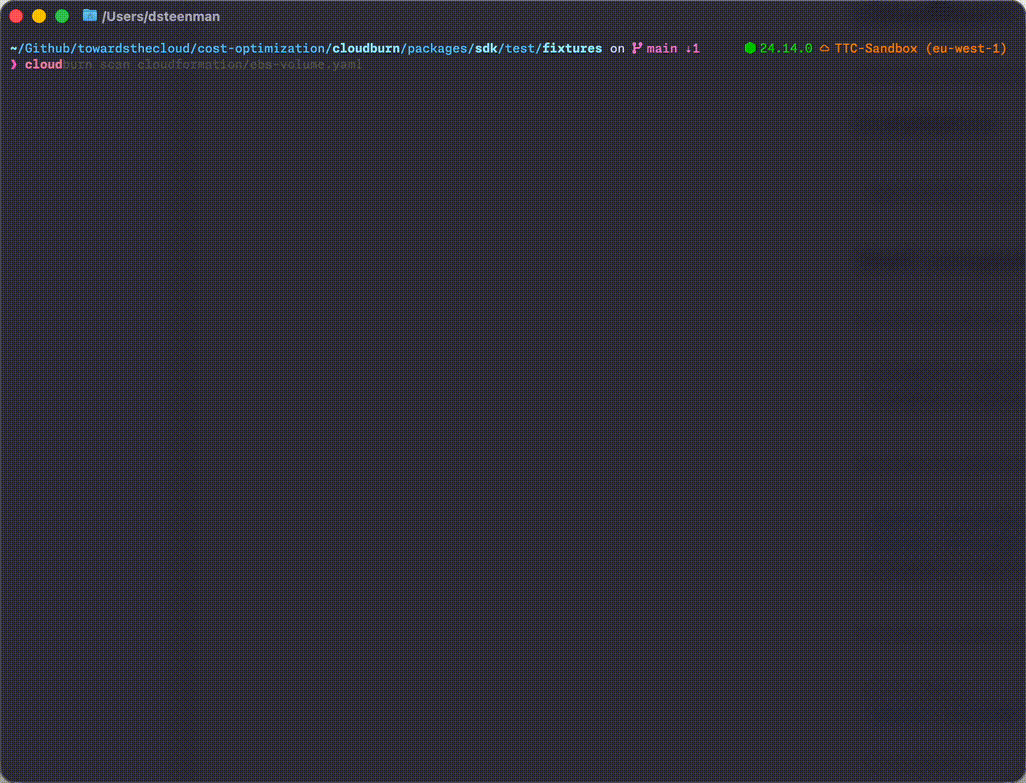Click the 'main' branch name
The height and width of the screenshot is (783, 1026).
(662, 48)
